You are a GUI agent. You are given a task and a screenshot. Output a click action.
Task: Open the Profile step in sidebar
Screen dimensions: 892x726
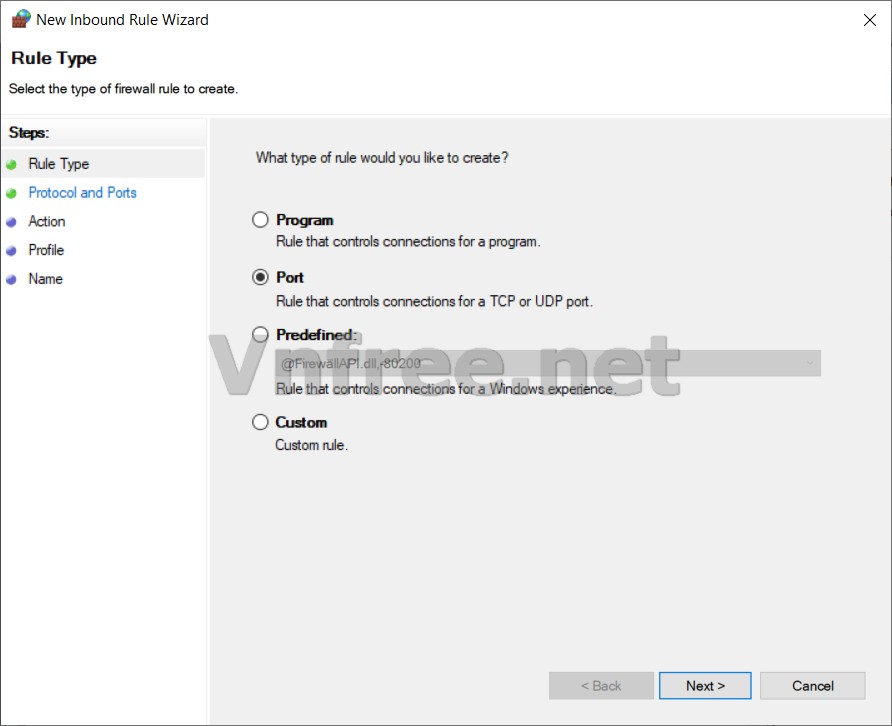[x=46, y=250]
